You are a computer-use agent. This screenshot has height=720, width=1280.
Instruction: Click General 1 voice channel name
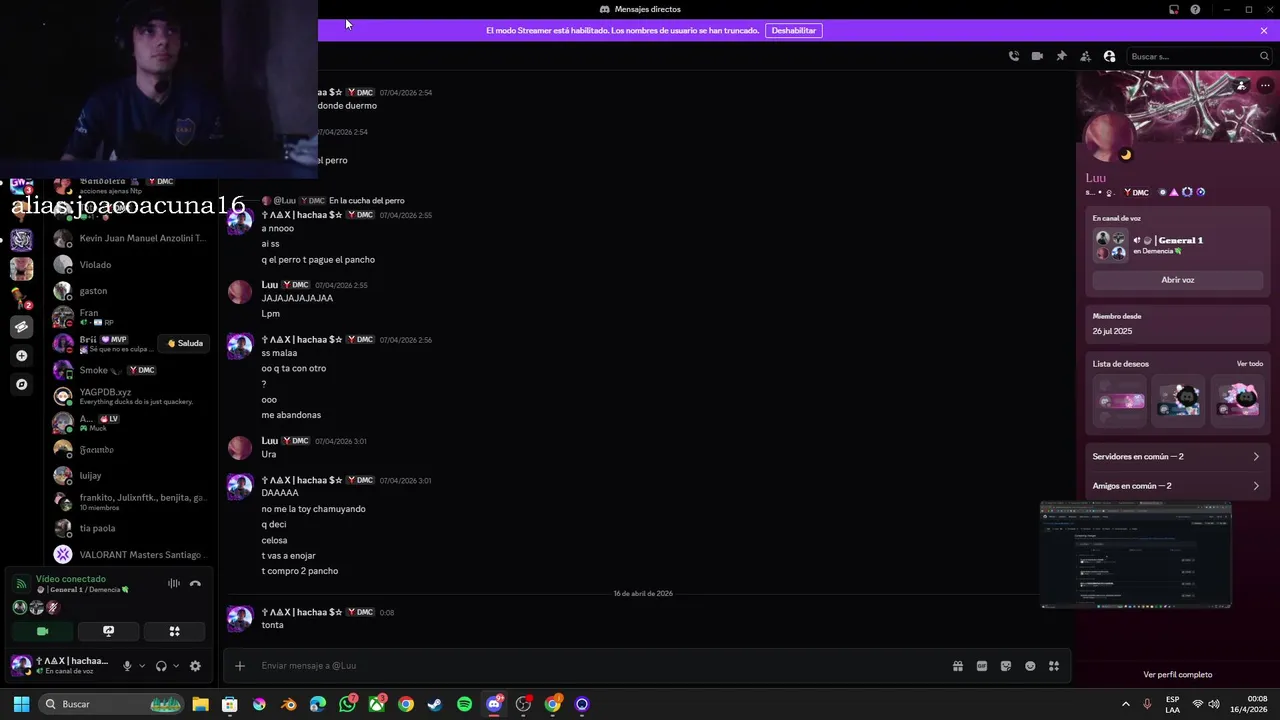(x=1180, y=240)
